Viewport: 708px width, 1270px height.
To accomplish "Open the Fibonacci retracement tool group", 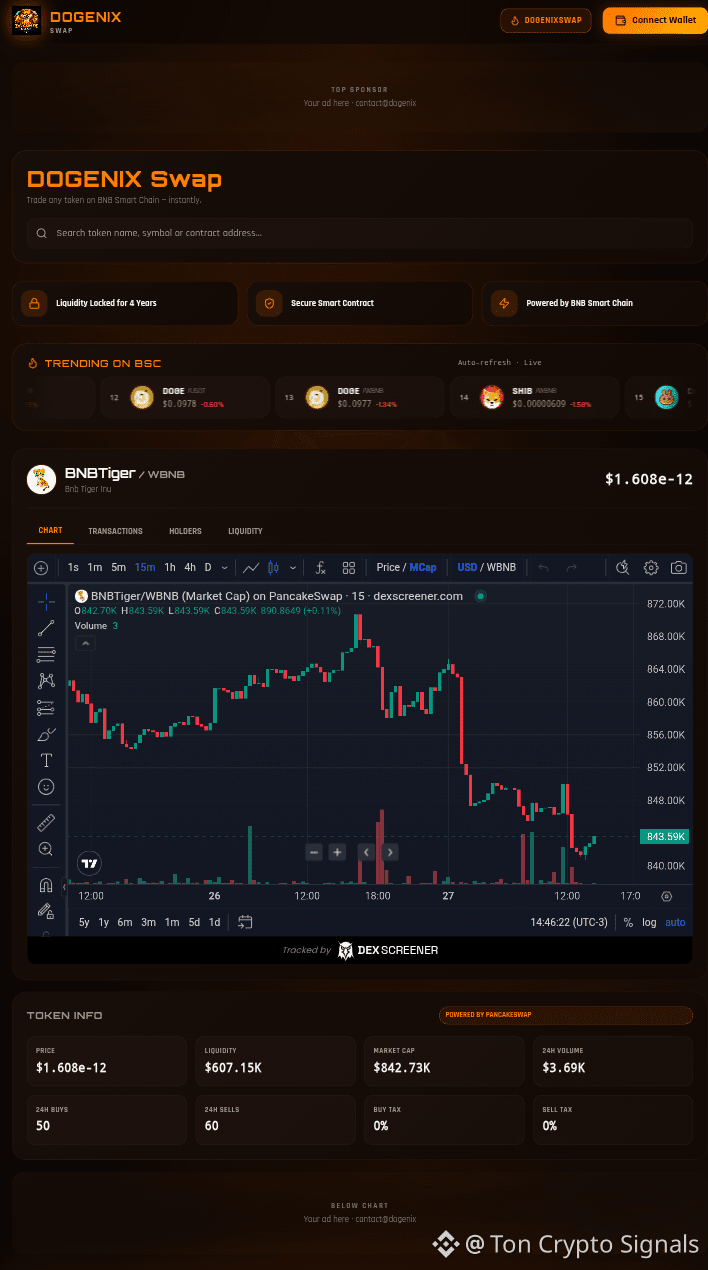I will point(46,655).
